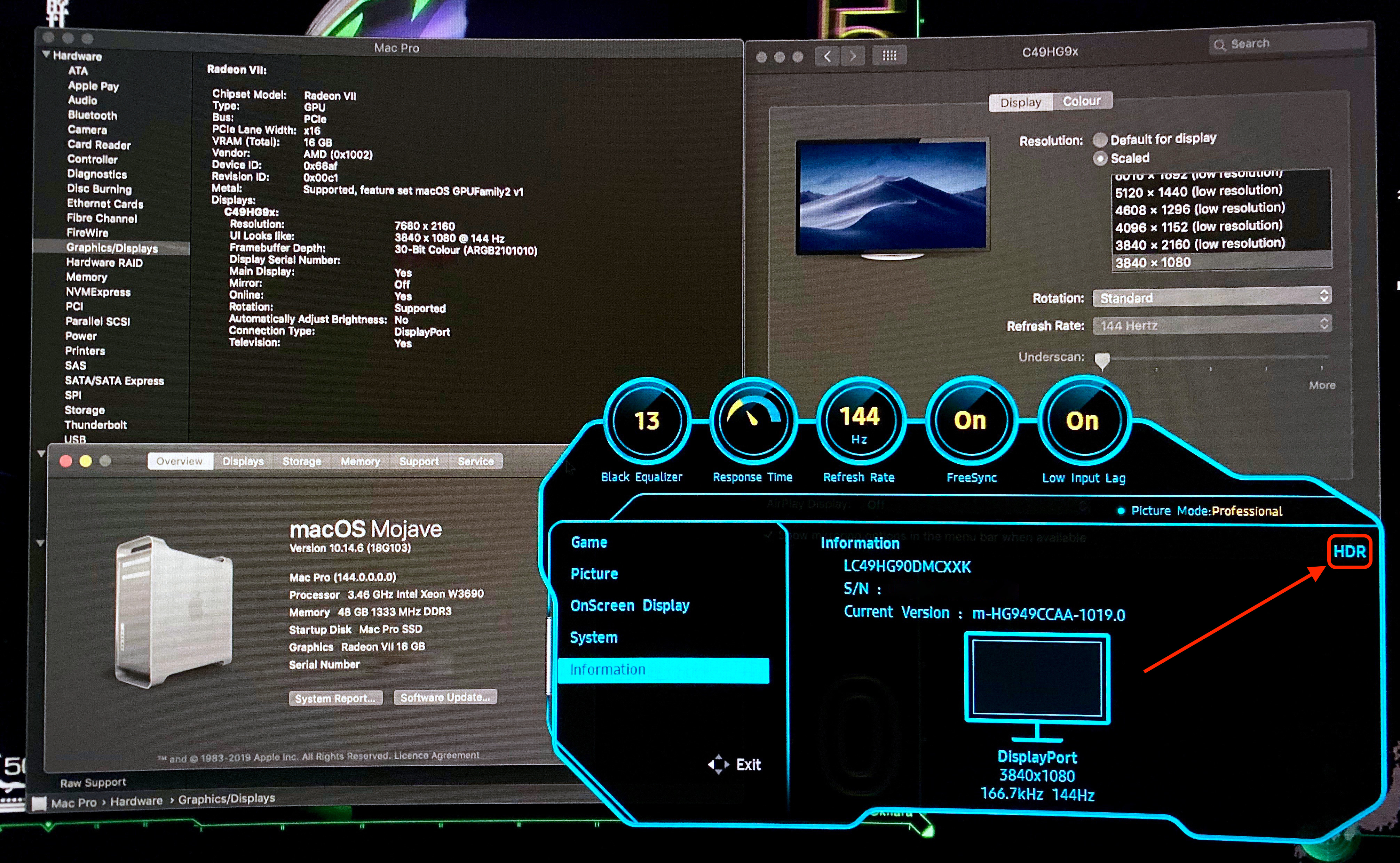Open the Support tab in About This Mac
This screenshot has width=1400, height=863.
419,461
